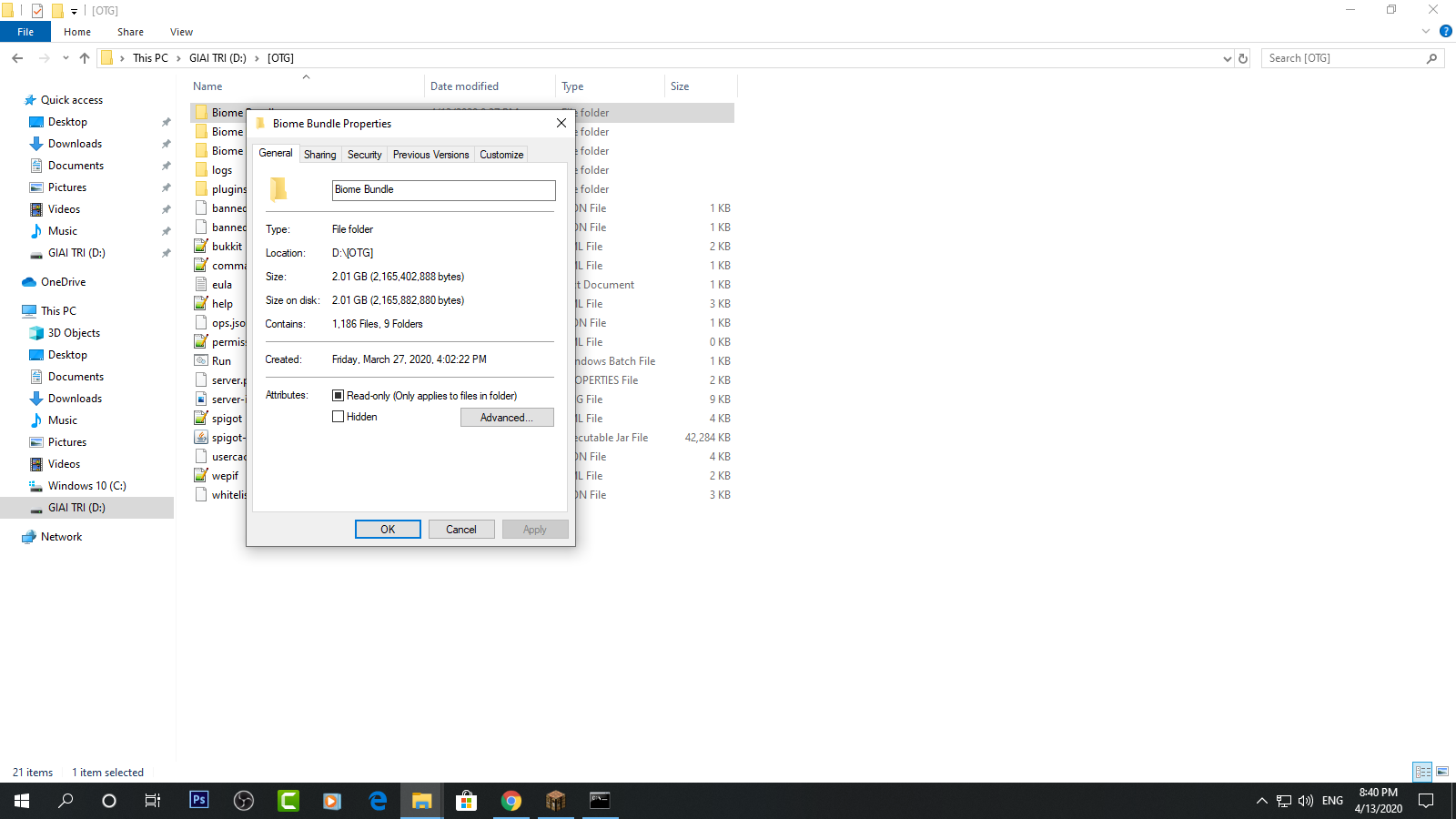Click the File Explorer taskbar icon
This screenshot has height=819, width=1456.
[x=421, y=801]
